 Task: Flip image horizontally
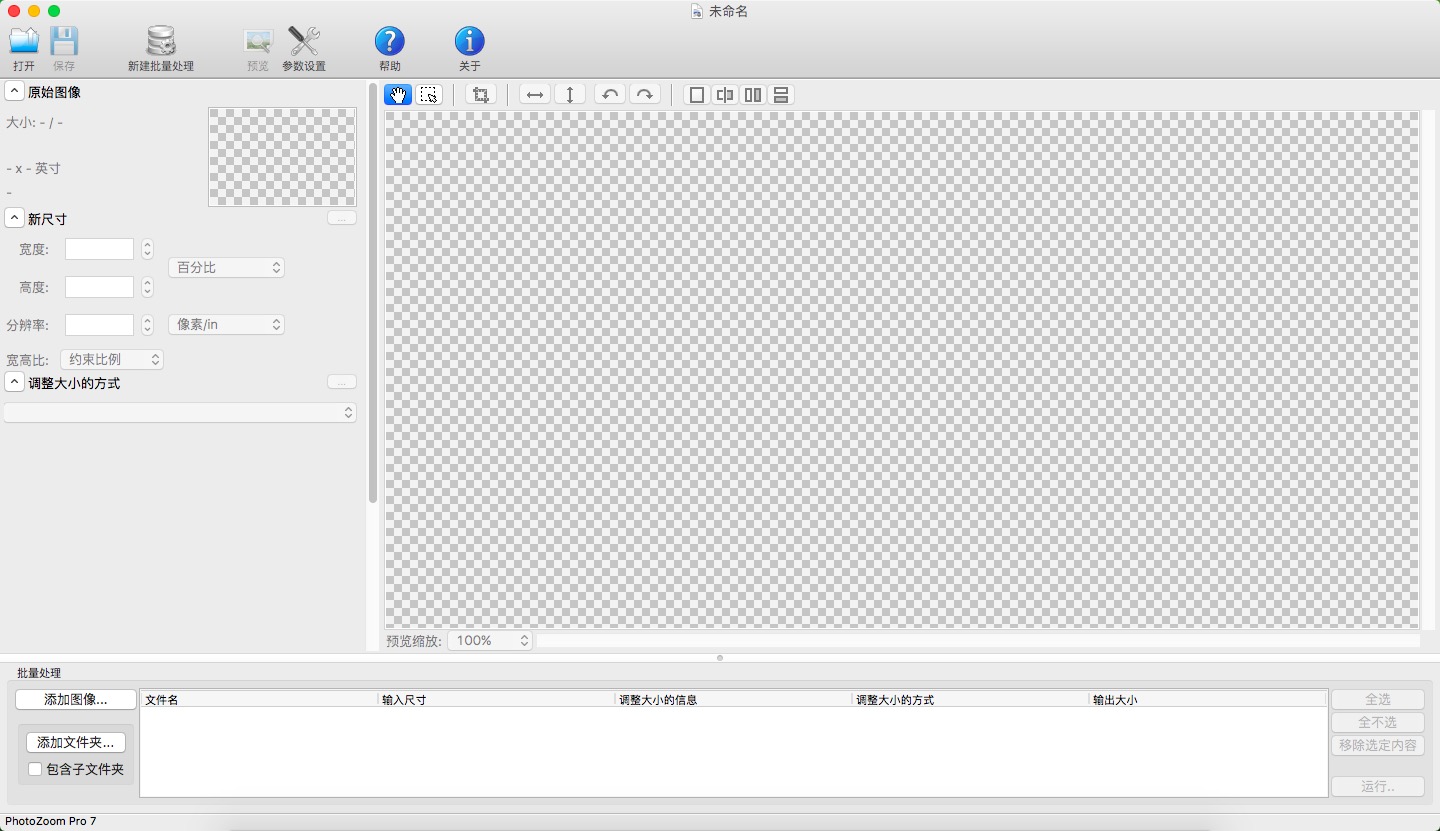535,95
